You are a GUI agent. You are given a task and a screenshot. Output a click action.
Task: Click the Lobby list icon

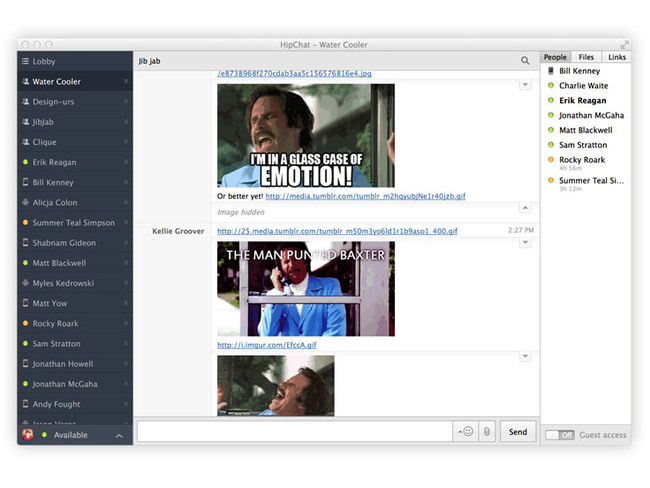[25, 61]
